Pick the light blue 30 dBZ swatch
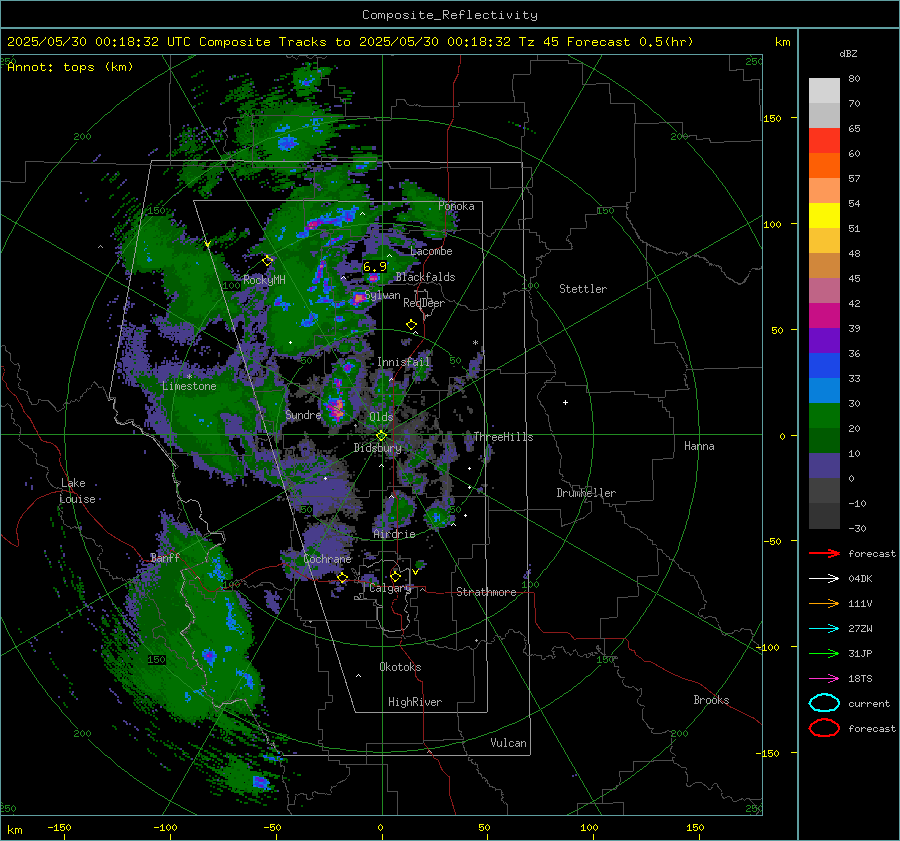Image resolution: width=900 pixels, height=841 pixels. 824,390
